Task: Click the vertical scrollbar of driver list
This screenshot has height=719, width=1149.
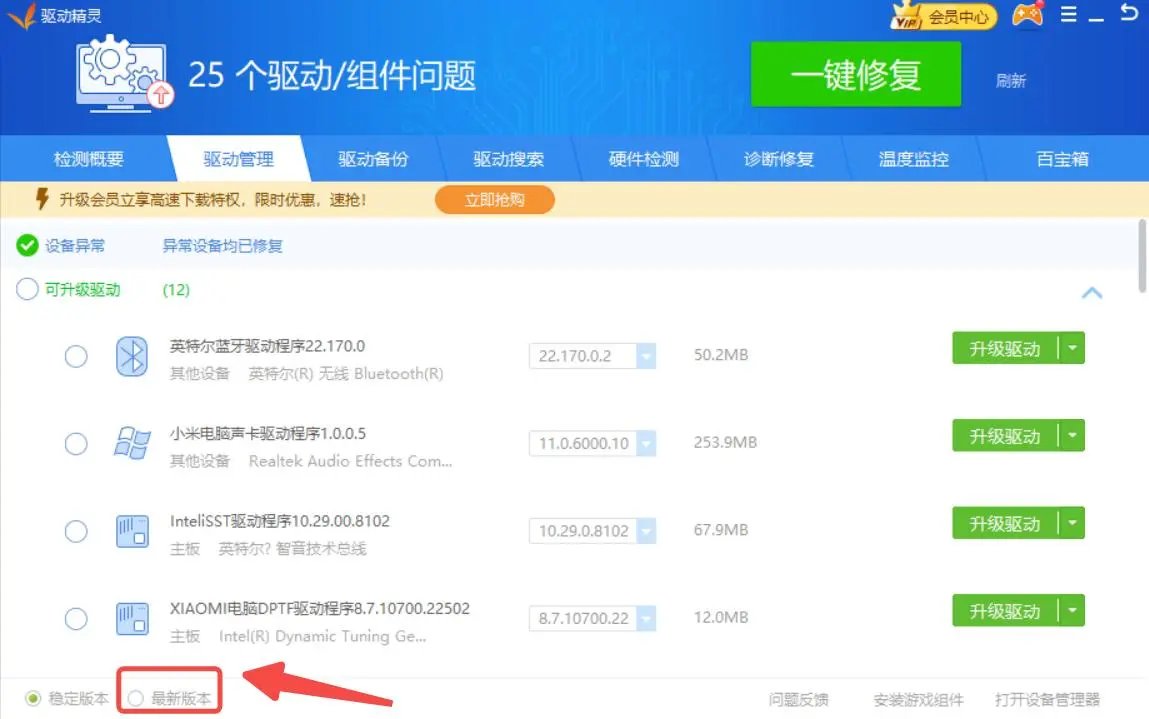Action: [1142, 256]
